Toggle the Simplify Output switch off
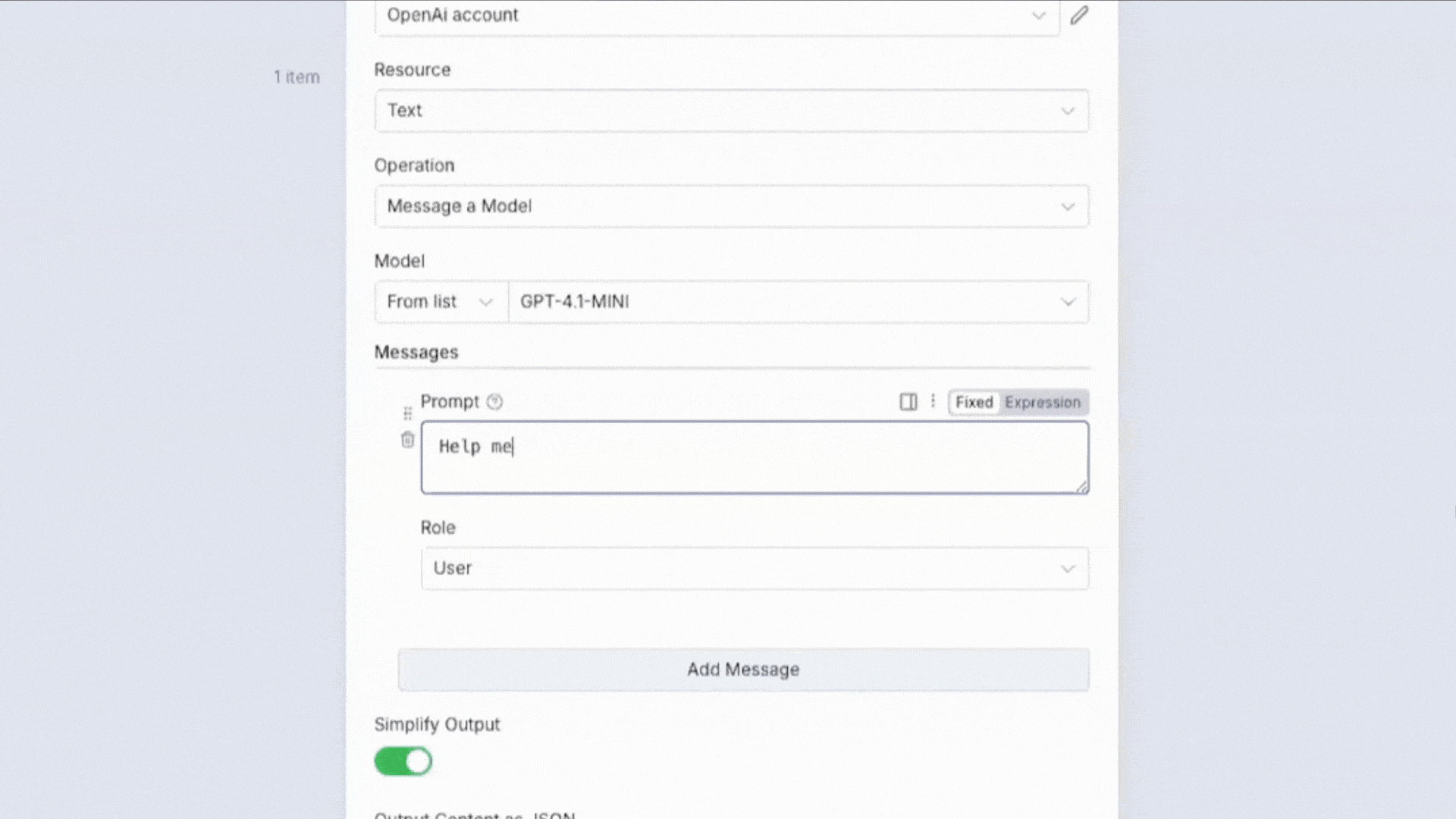The height and width of the screenshot is (819, 1456). (403, 761)
